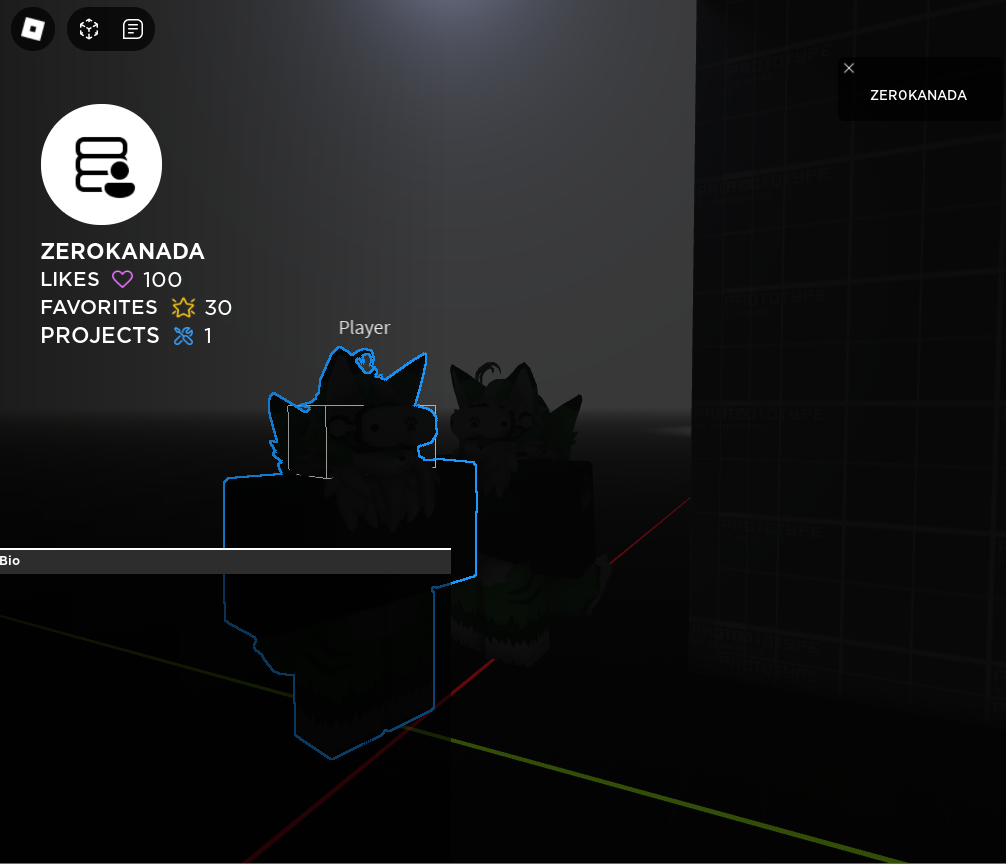Select the 3D transform gizmo icon
The width and height of the screenshot is (1006, 864).
click(x=89, y=29)
